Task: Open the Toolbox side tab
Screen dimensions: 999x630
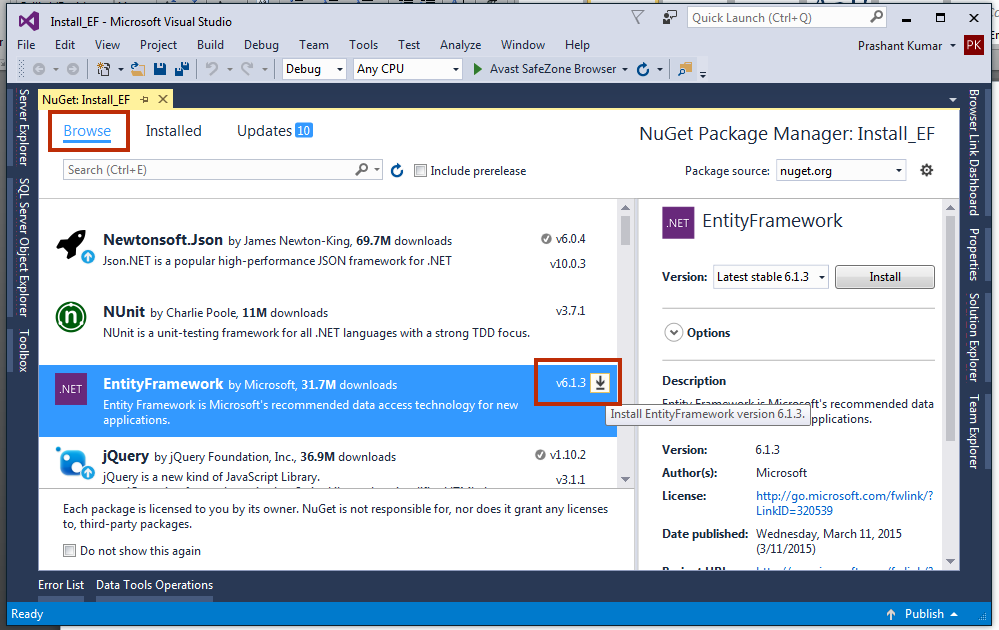Action: (24, 350)
